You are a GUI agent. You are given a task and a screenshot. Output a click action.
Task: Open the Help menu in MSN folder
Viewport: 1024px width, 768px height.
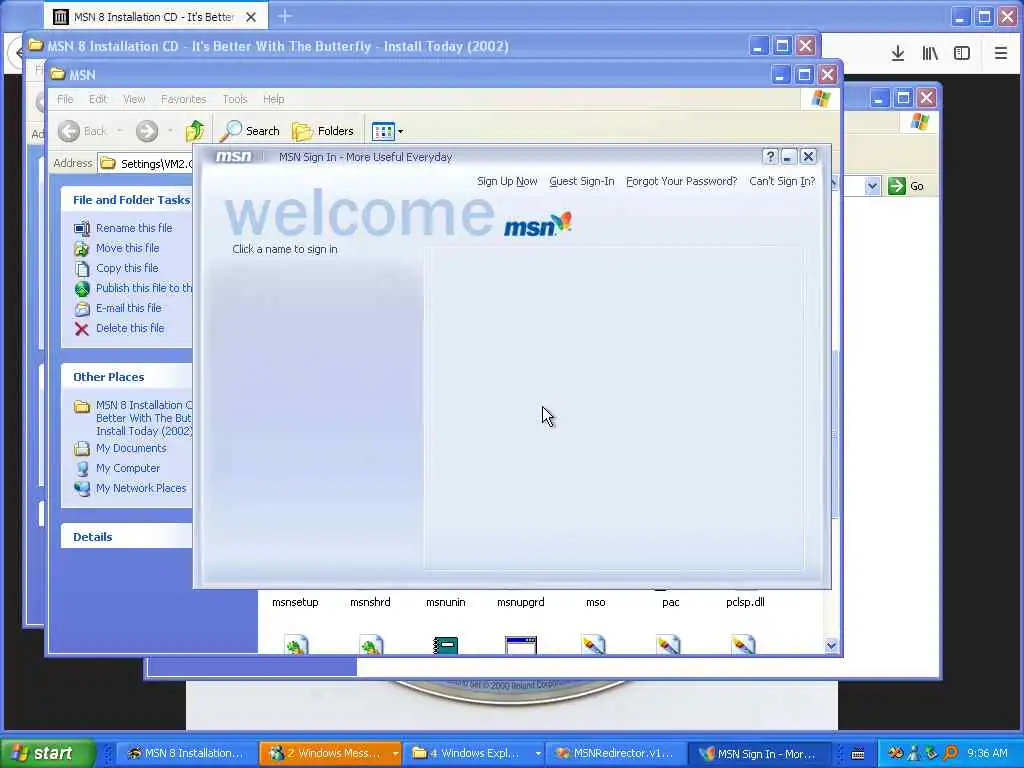point(274,99)
